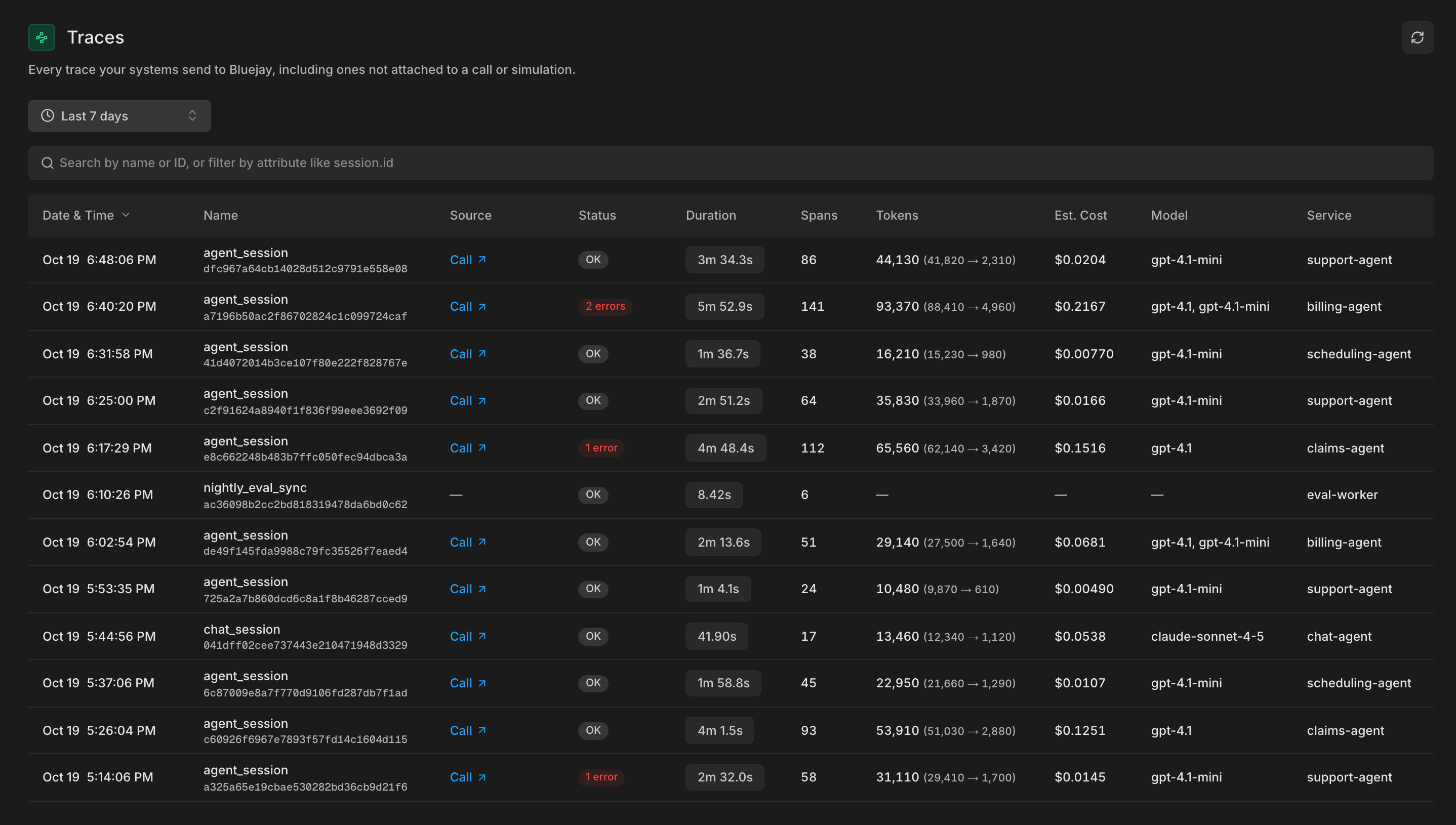Image resolution: width=1456 pixels, height=825 pixels.
Task: Click the 112 spans count
Action: coord(812,447)
